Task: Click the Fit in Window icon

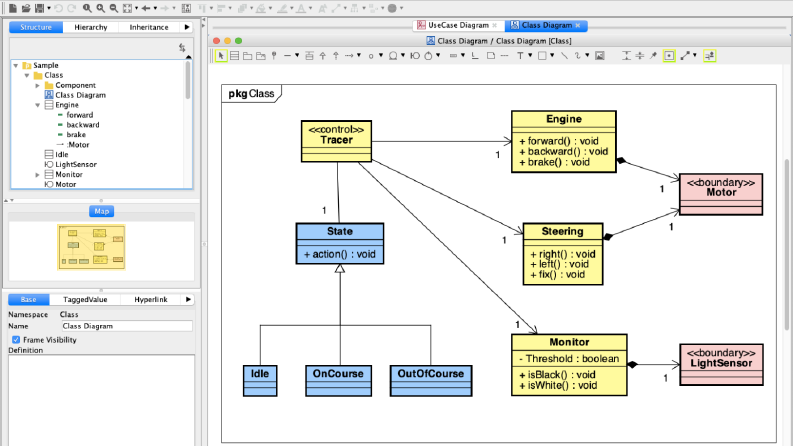Action: point(127,8)
